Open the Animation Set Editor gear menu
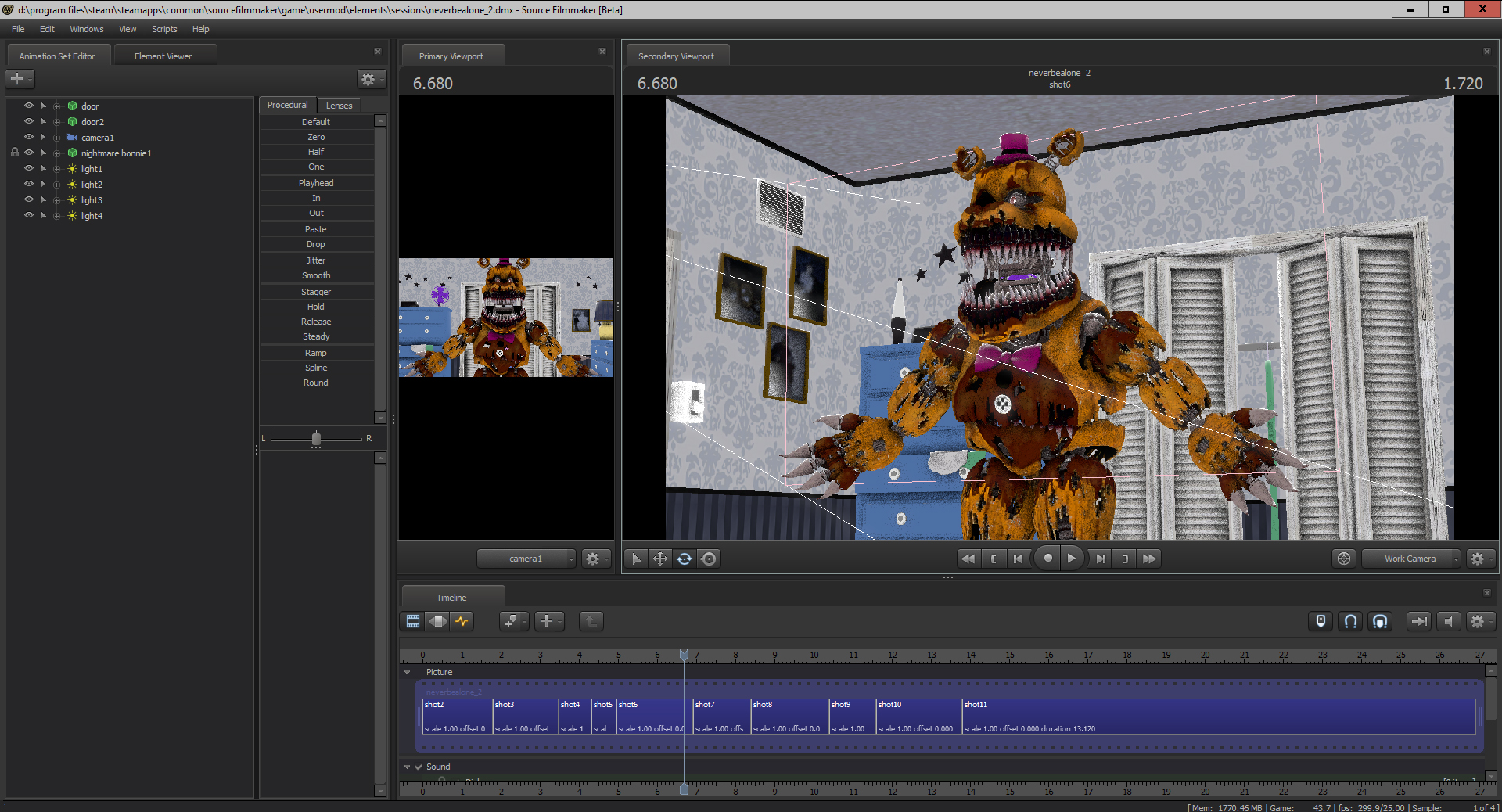The height and width of the screenshot is (812, 1502). pyautogui.click(x=371, y=79)
